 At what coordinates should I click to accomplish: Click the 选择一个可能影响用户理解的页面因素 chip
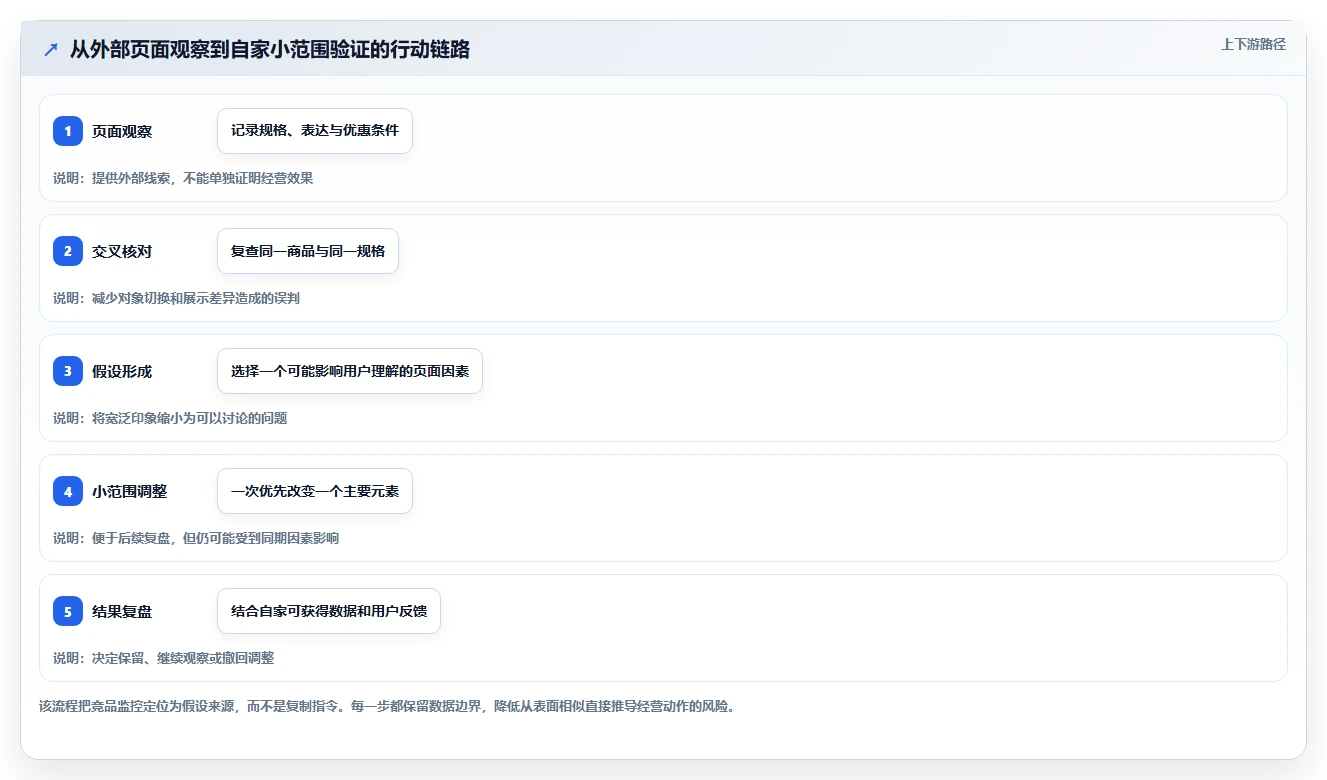[x=350, y=371]
